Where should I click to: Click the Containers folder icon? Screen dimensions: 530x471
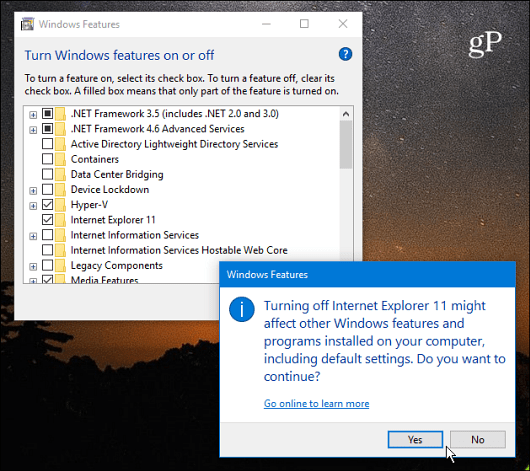click(61, 159)
